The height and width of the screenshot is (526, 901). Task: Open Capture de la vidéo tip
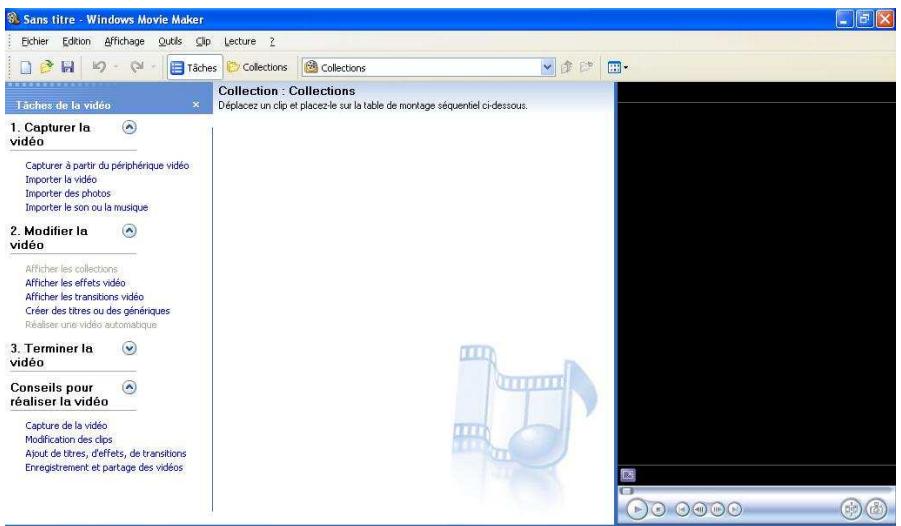tap(66, 425)
